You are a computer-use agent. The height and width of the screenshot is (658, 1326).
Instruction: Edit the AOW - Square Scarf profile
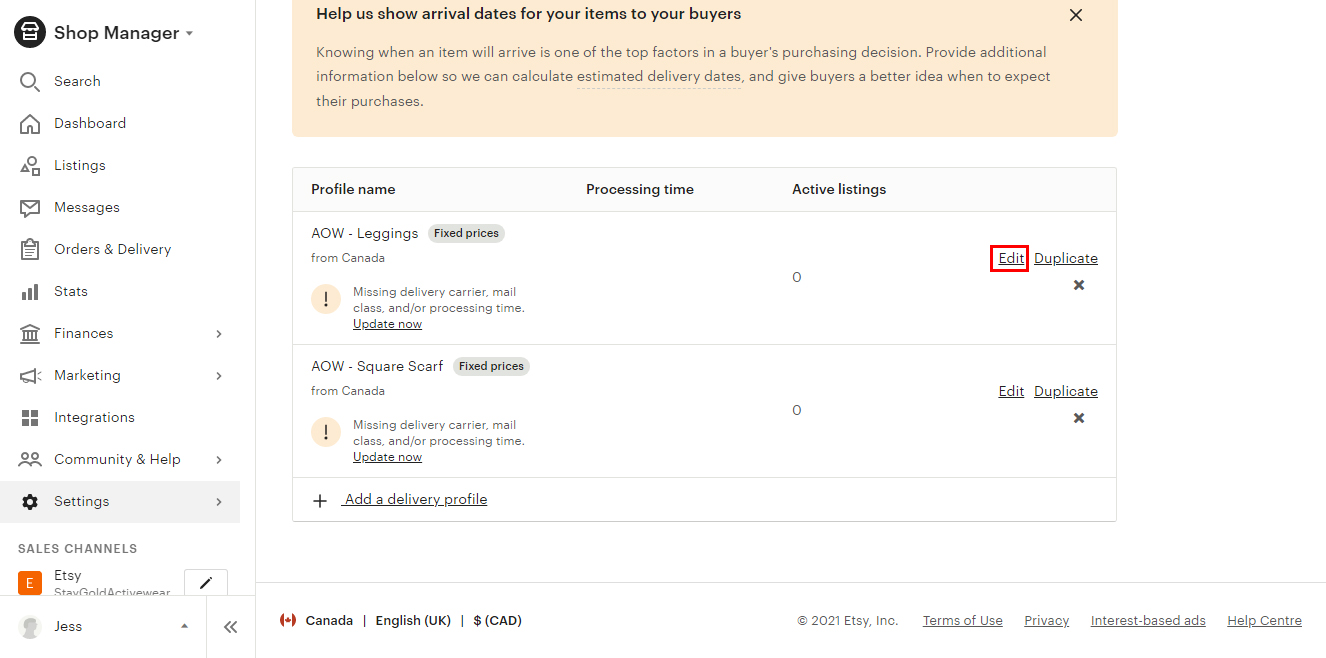point(1011,391)
